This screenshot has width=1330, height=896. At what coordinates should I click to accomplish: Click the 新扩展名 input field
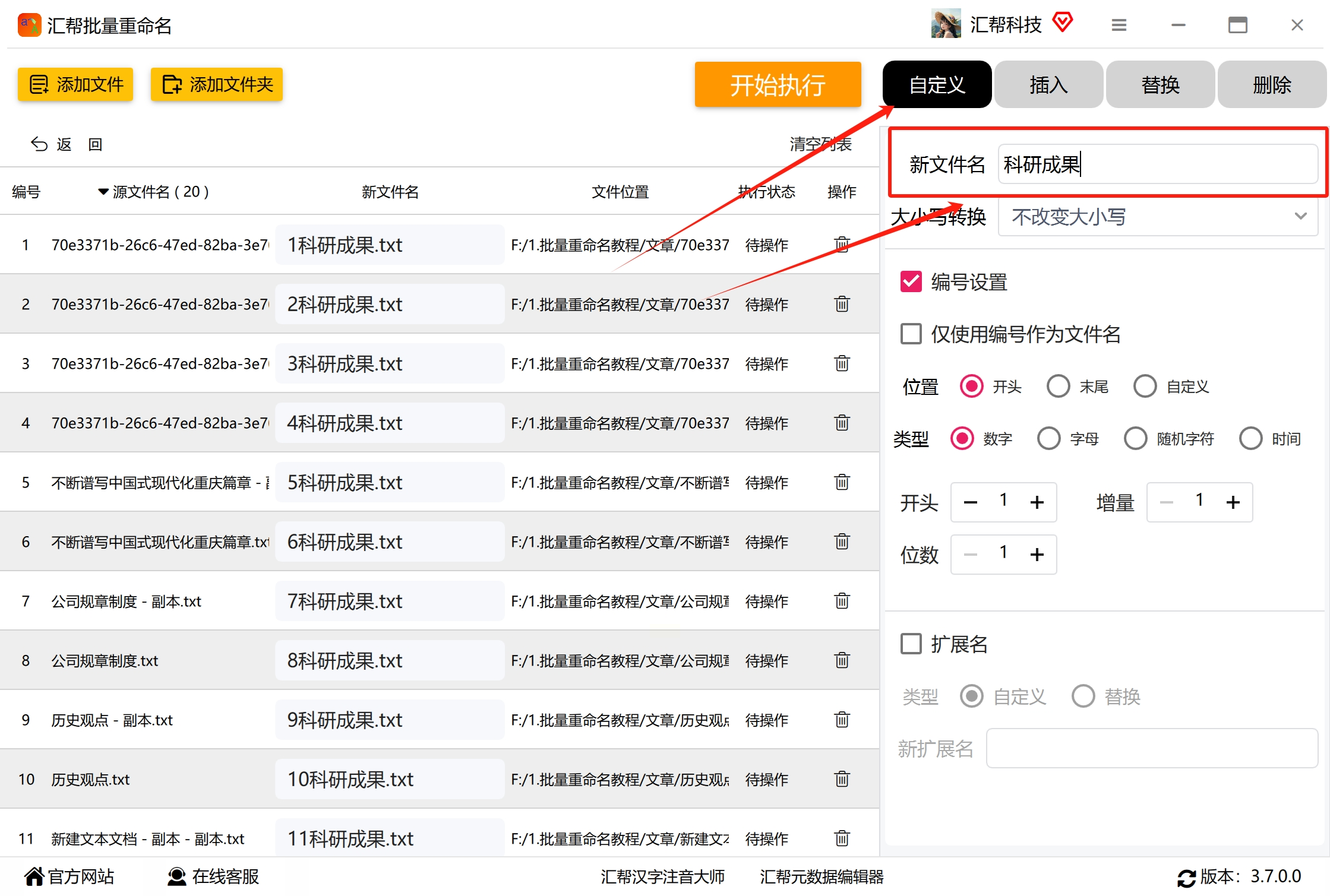coord(1152,748)
